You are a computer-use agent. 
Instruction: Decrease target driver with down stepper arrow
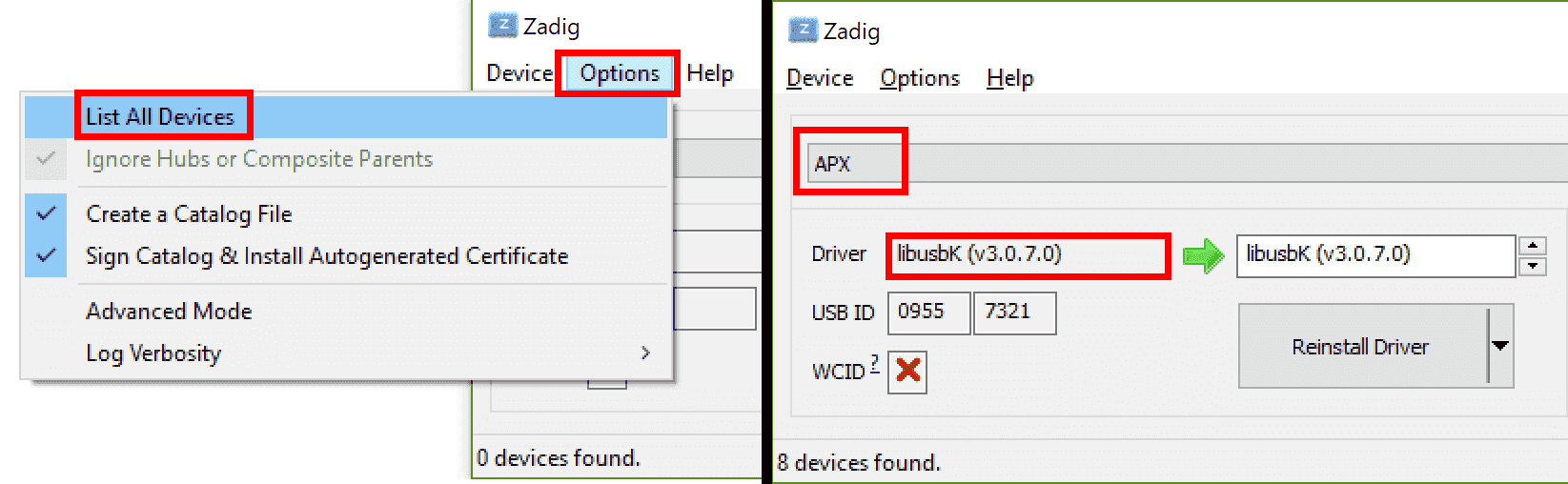pos(1533,266)
